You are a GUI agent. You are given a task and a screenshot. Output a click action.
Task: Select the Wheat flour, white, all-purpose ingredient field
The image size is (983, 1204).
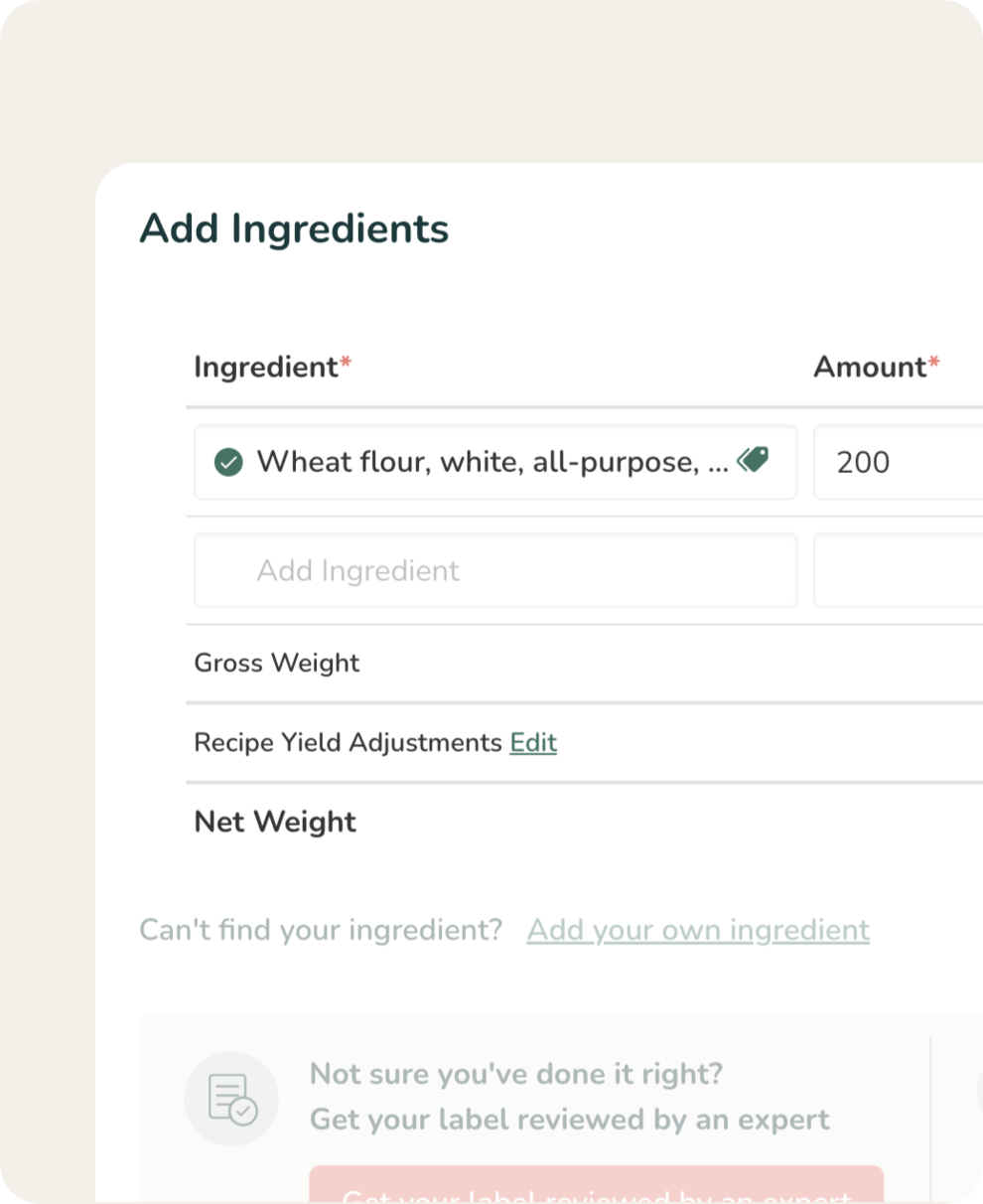tap(492, 462)
